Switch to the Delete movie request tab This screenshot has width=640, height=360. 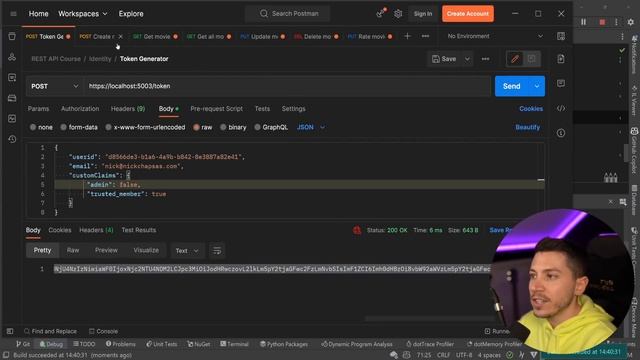316,36
